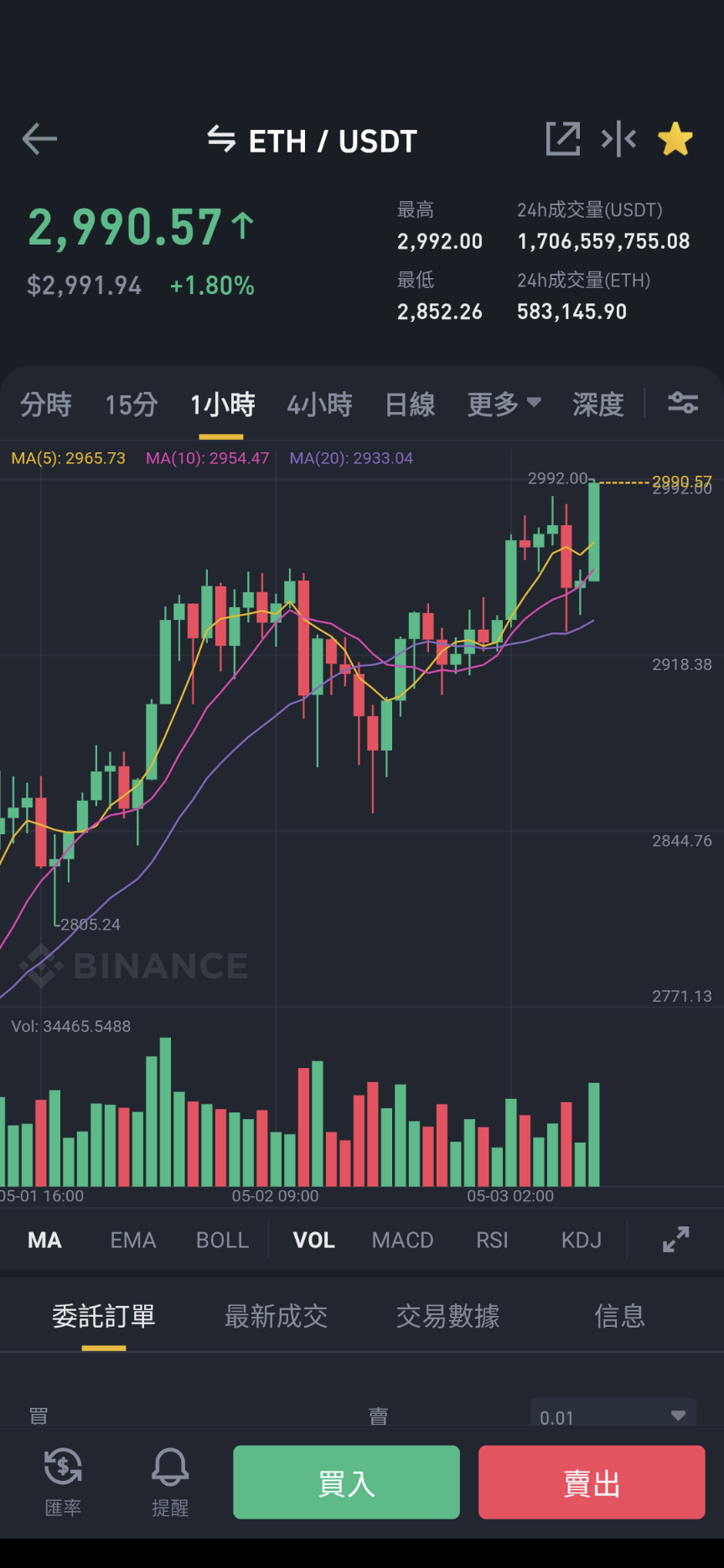The height and width of the screenshot is (1568, 724).
Task: Tap the swap pair arrows icon
Action: (x=221, y=140)
